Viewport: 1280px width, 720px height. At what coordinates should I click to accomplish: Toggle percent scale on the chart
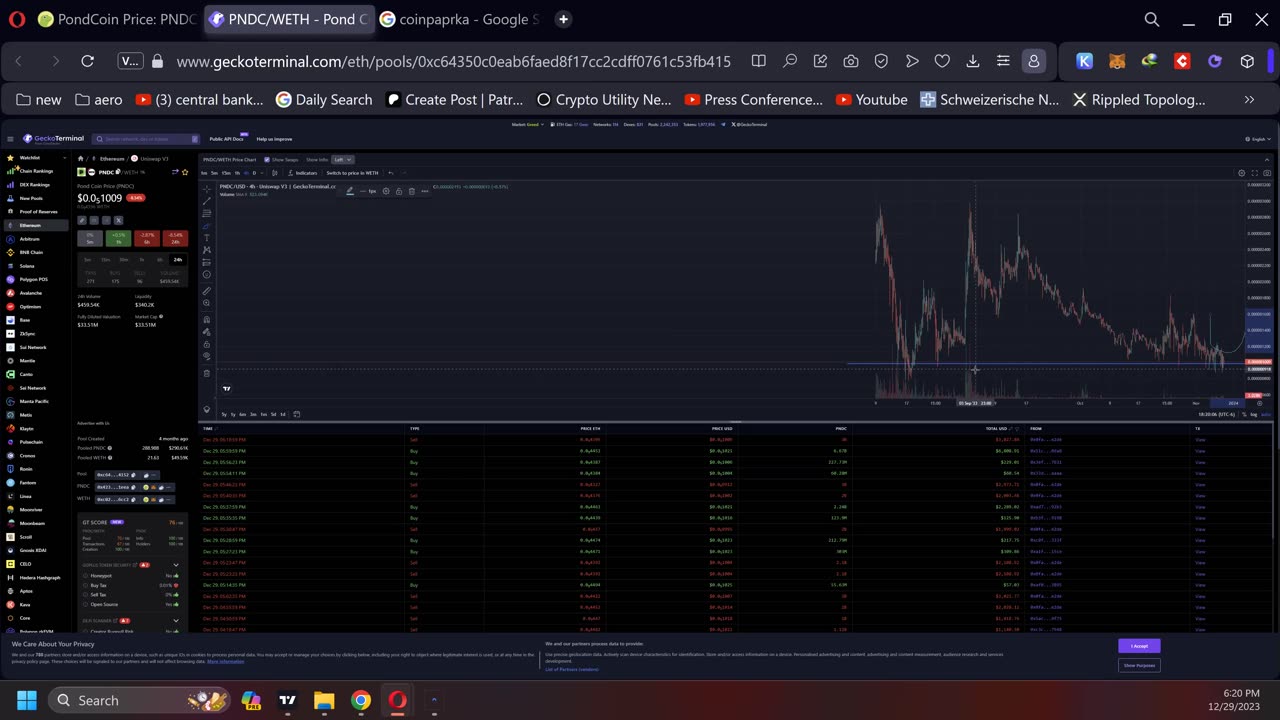(1244, 414)
